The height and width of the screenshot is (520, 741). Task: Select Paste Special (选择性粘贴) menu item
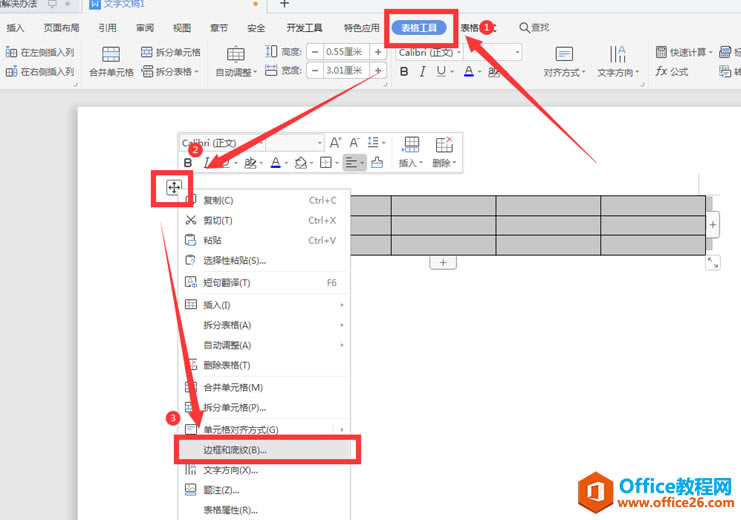click(x=264, y=260)
